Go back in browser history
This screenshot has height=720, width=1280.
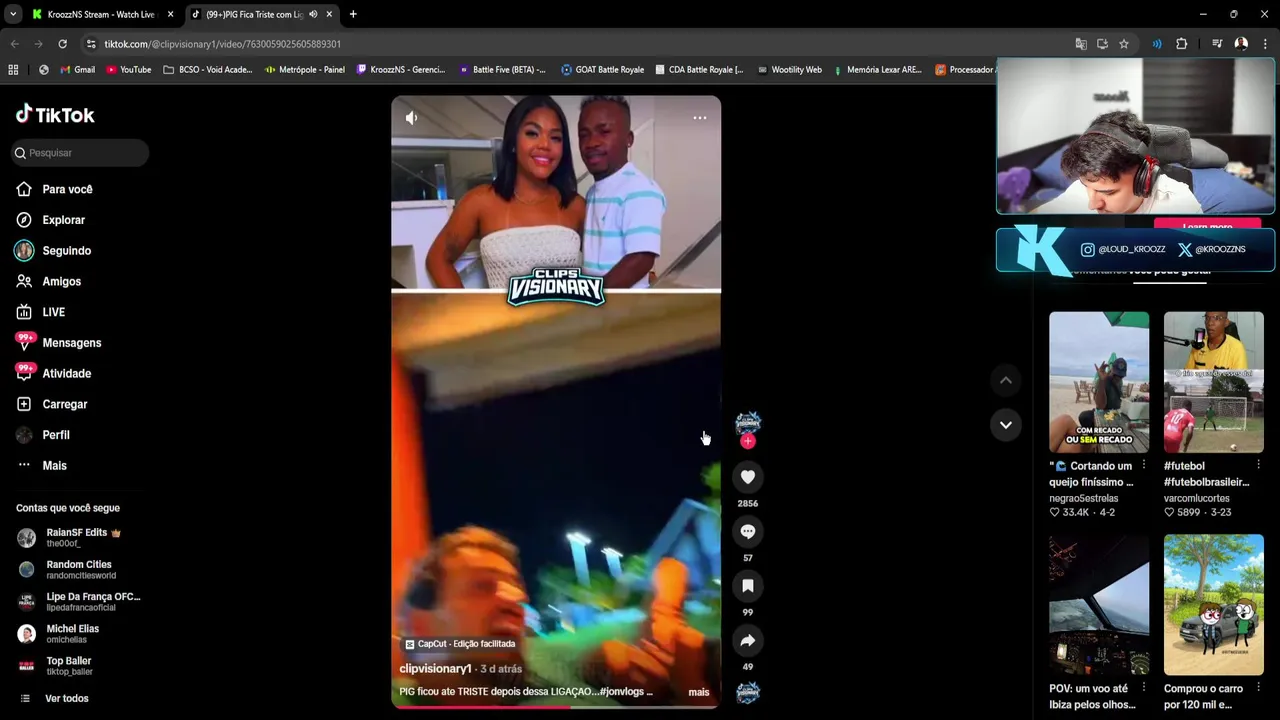click(x=14, y=44)
